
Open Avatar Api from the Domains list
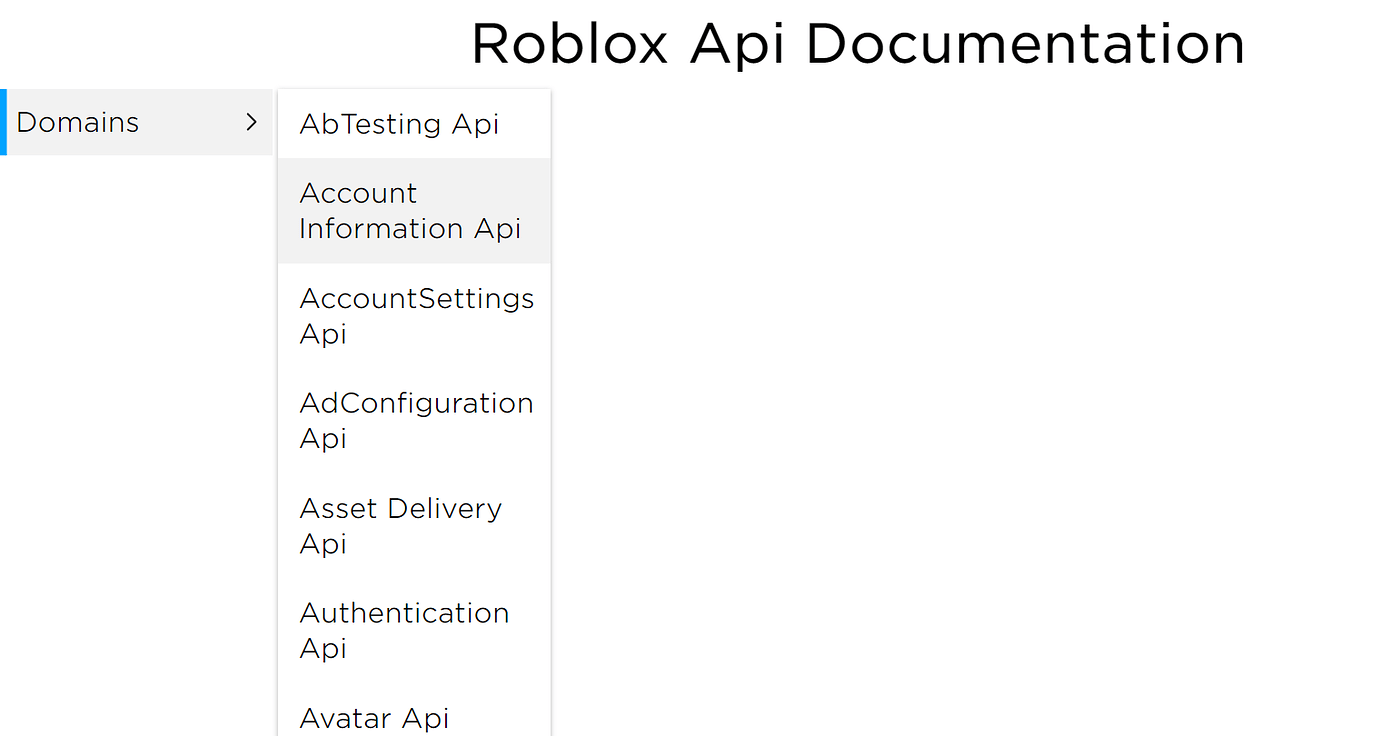374,717
